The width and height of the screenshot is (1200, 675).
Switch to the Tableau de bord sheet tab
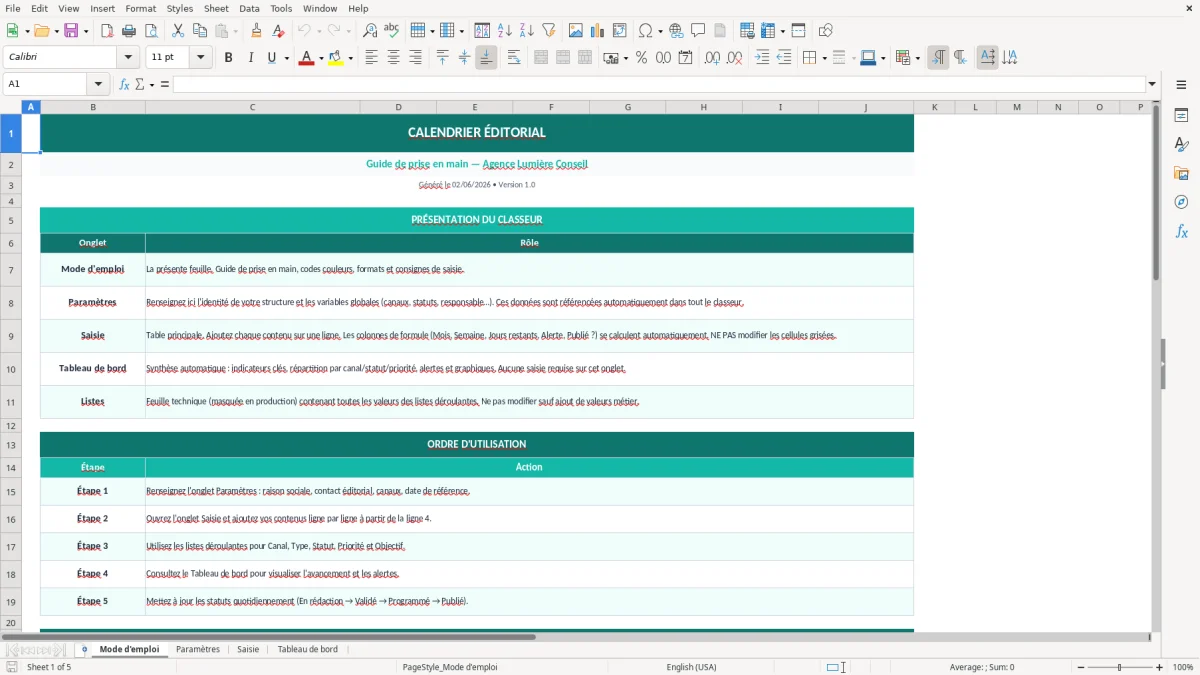[x=308, y=649]
